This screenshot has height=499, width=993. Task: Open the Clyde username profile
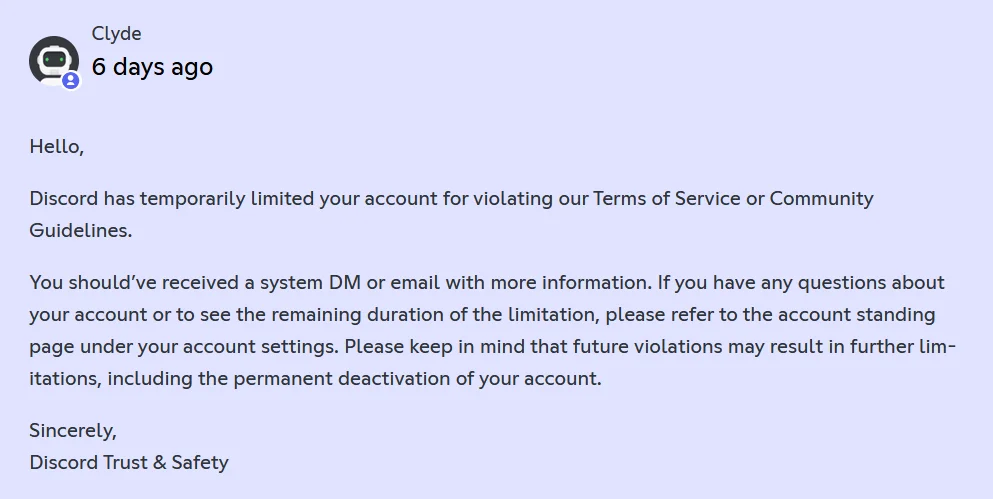116,34
